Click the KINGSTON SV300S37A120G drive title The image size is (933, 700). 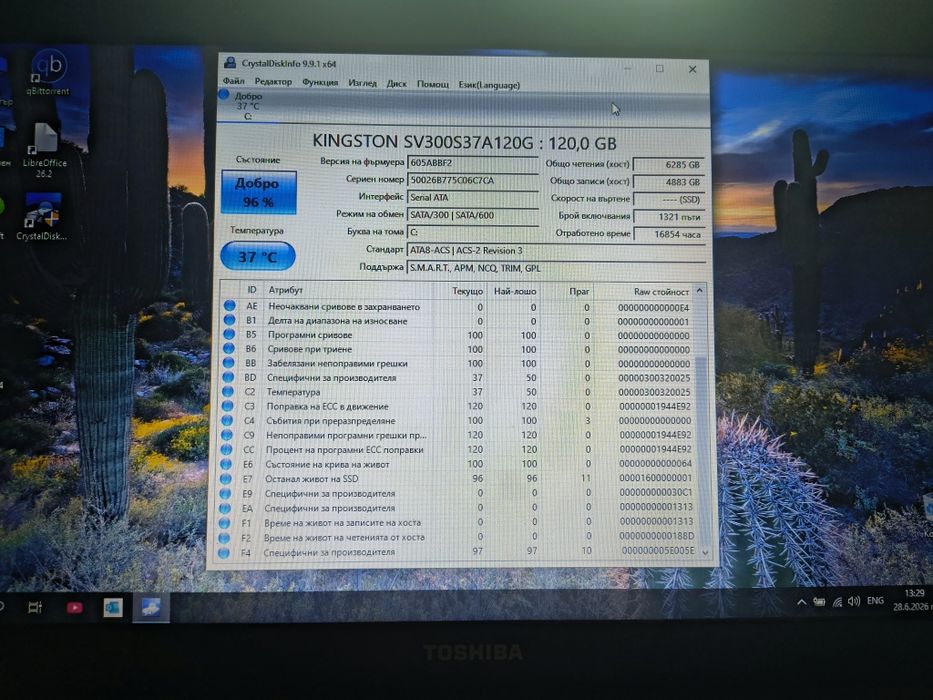(x=464, y=142)
